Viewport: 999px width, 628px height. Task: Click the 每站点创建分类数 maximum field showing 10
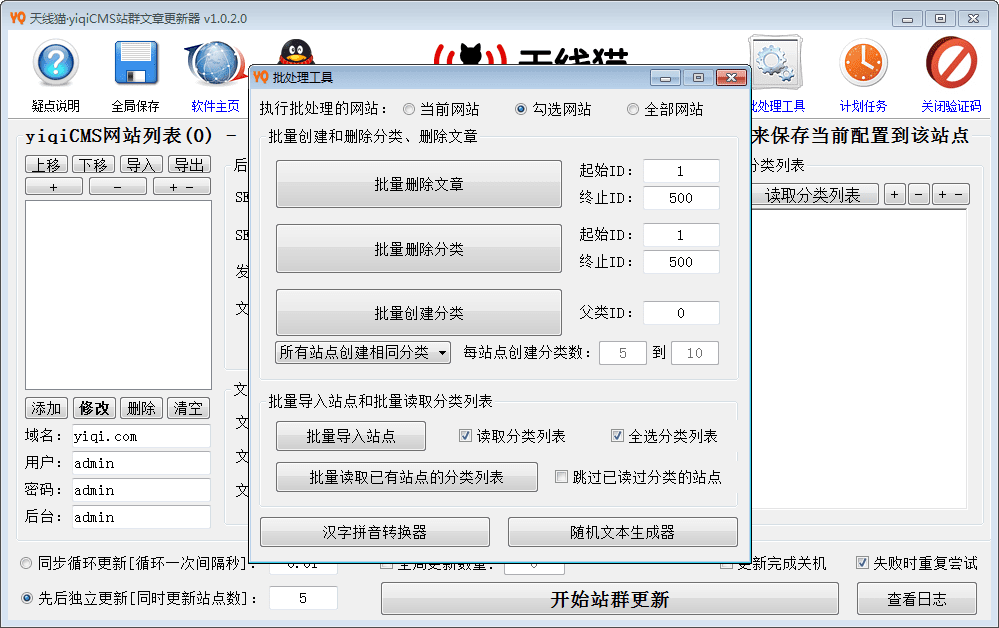[694, 353]
